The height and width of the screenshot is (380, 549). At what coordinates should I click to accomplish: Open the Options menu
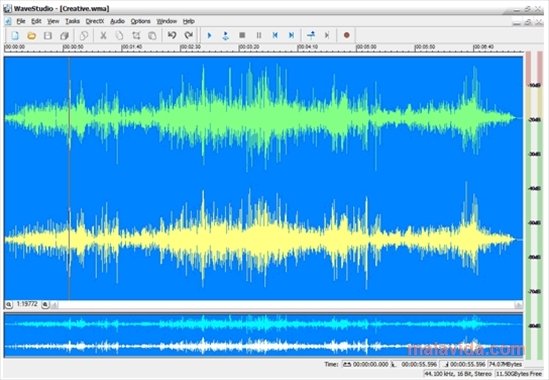coord(140,21)
